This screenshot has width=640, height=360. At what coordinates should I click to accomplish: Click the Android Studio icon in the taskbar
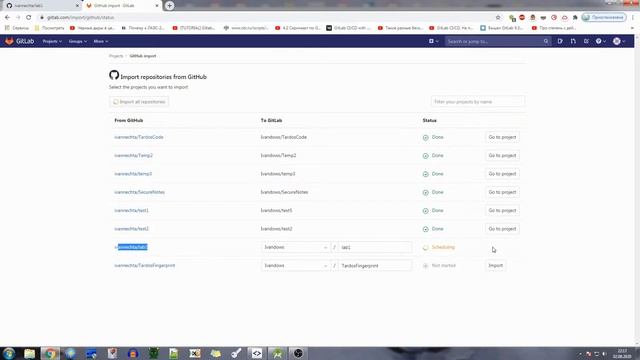pos(278,353)
